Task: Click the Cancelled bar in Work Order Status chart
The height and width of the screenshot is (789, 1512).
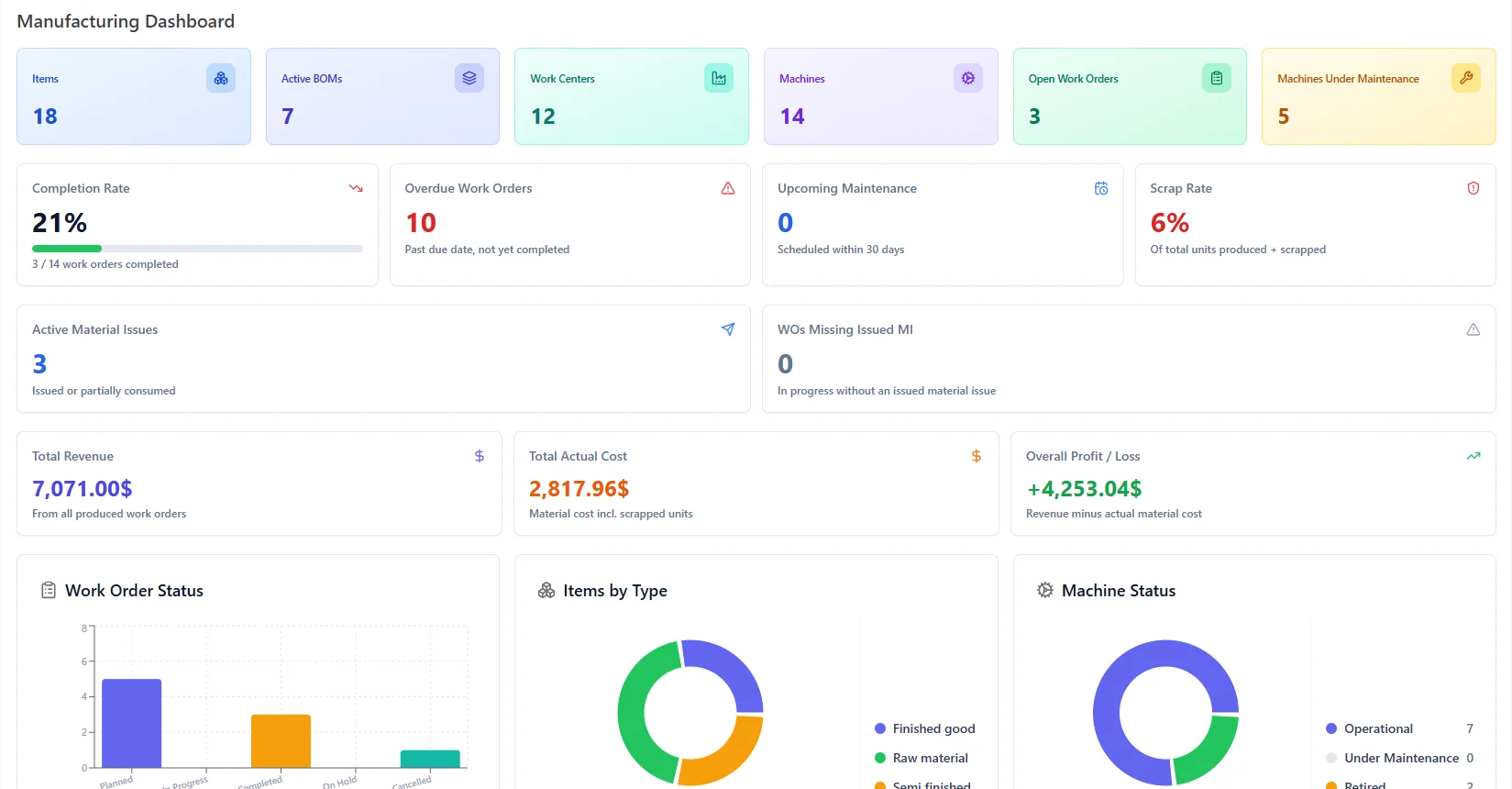Action: [x=430, y=759]
